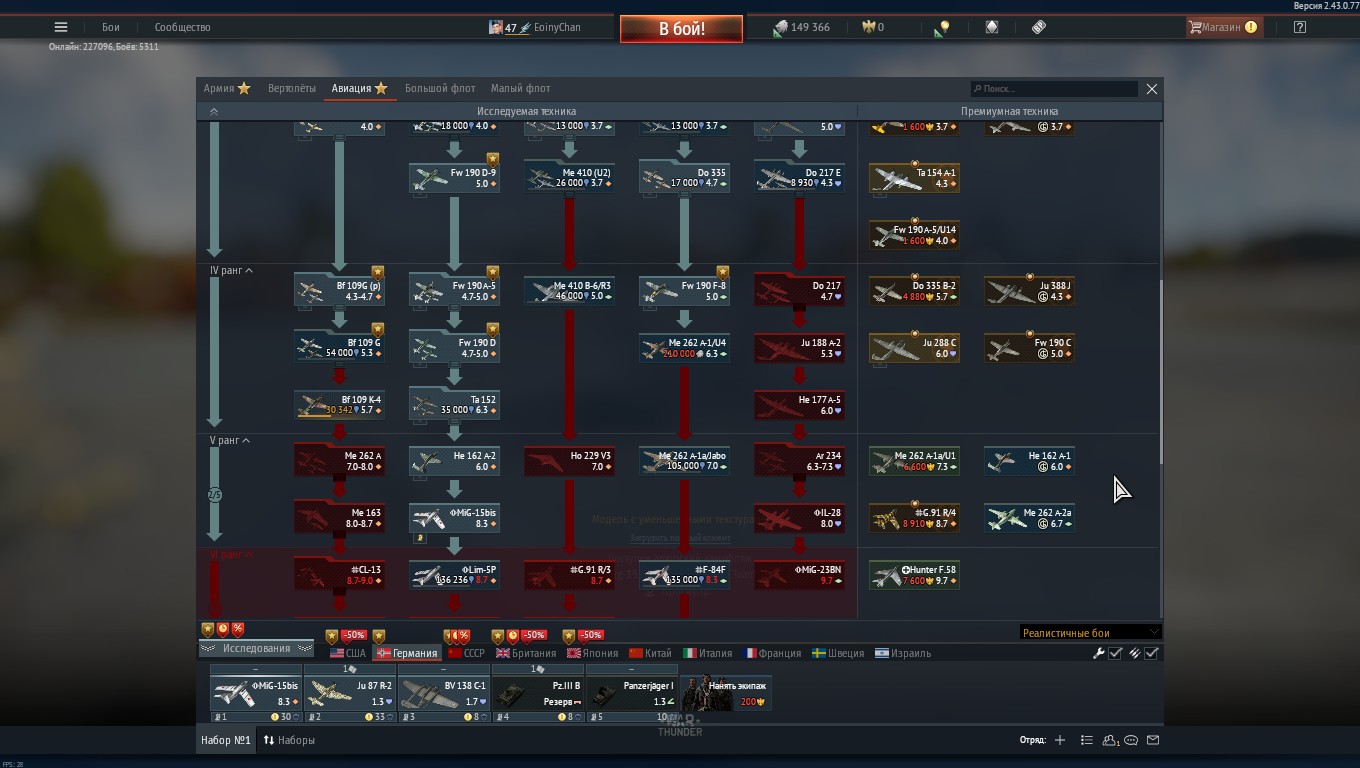Viewport: 1360px width, 768px height.
Task: Select the Lim-5P aircraft card
Action: (x=454, y=575)
